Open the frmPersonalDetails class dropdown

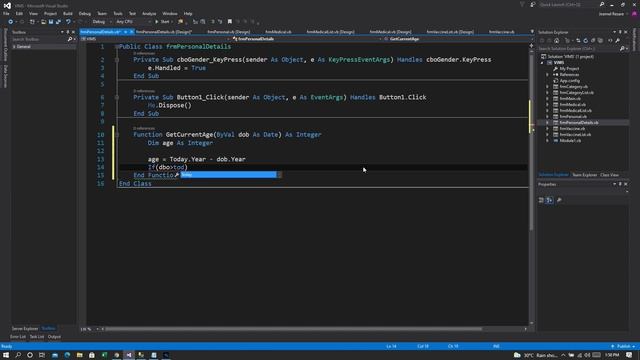tap(307, 39)
